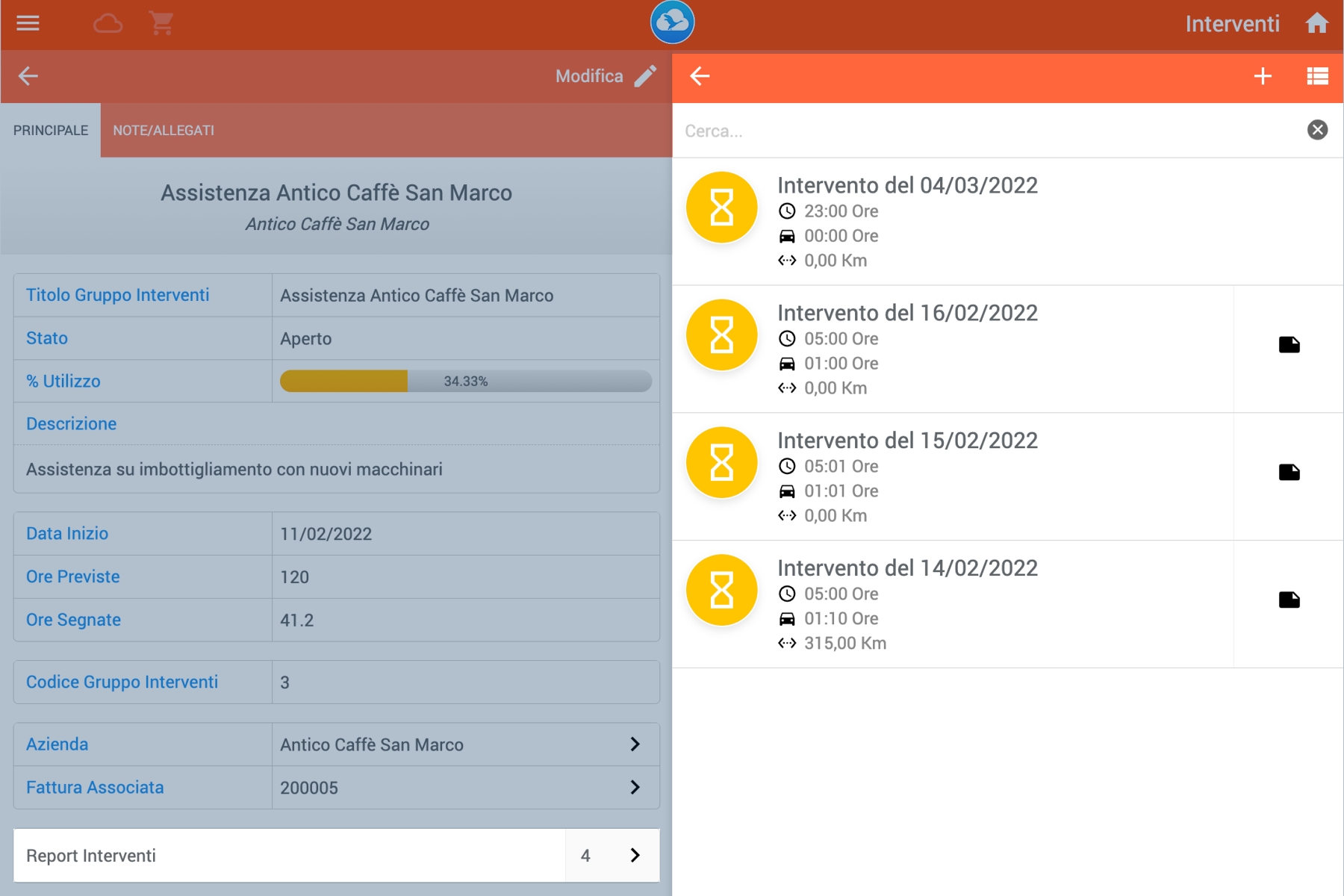Click the 315,00 Km distance text
This screenshot has width=1344, height=896.
845,644
